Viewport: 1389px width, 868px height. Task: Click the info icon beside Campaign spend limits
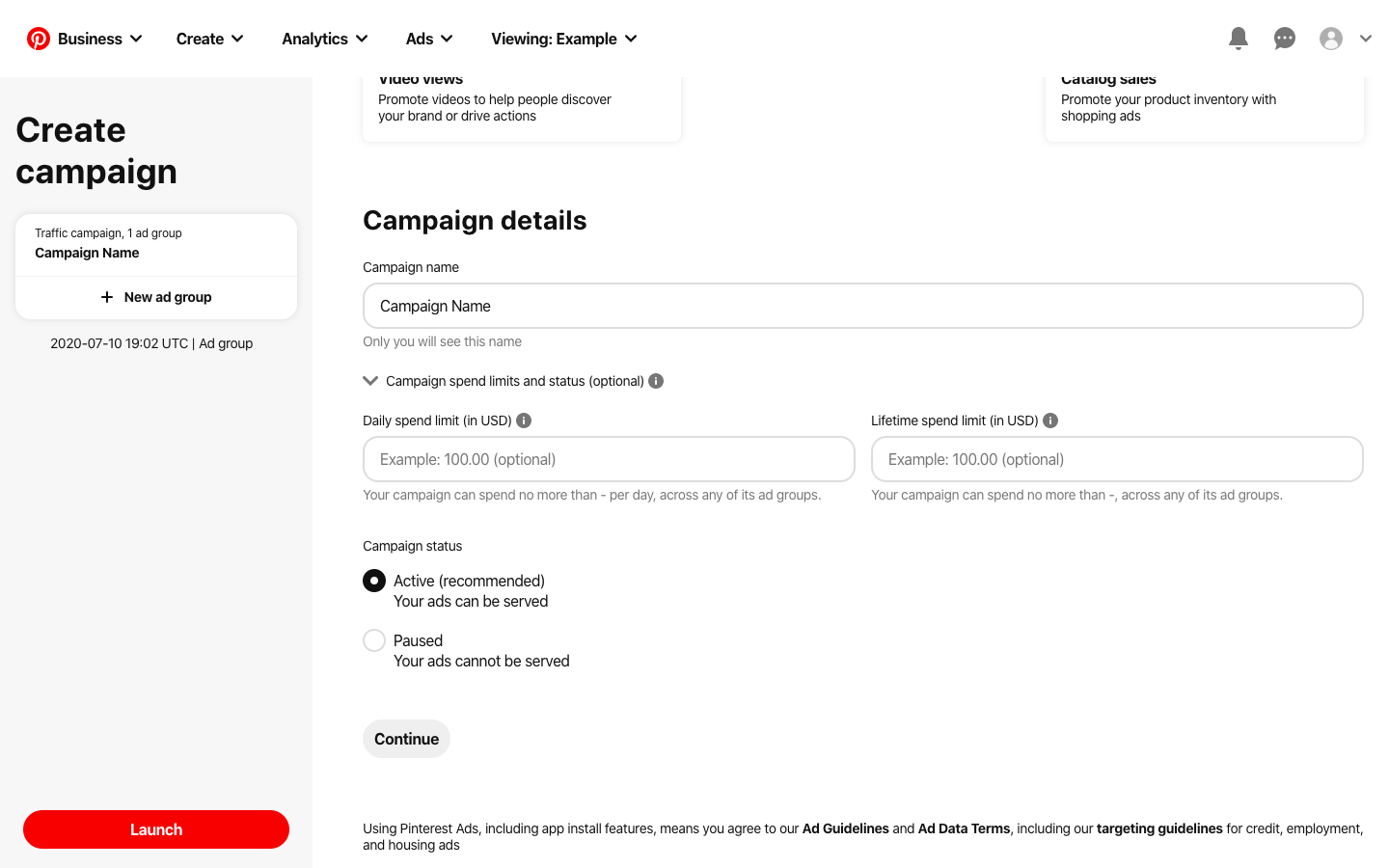click(x=655, y=381)
